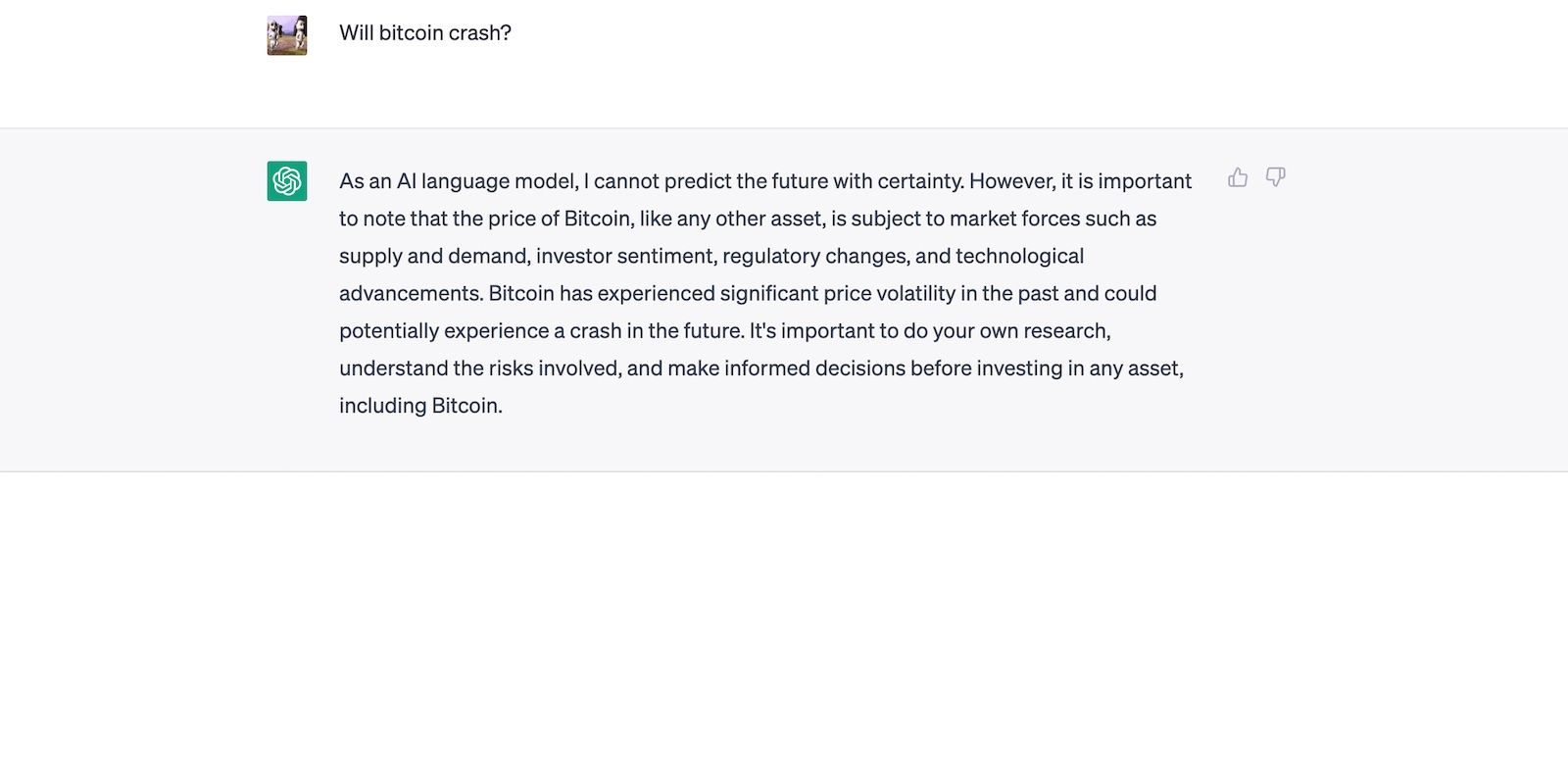Rate the bitcoin answer positively with thumbs up
The image size is (1568, 784).
(x=1238, y=176)
